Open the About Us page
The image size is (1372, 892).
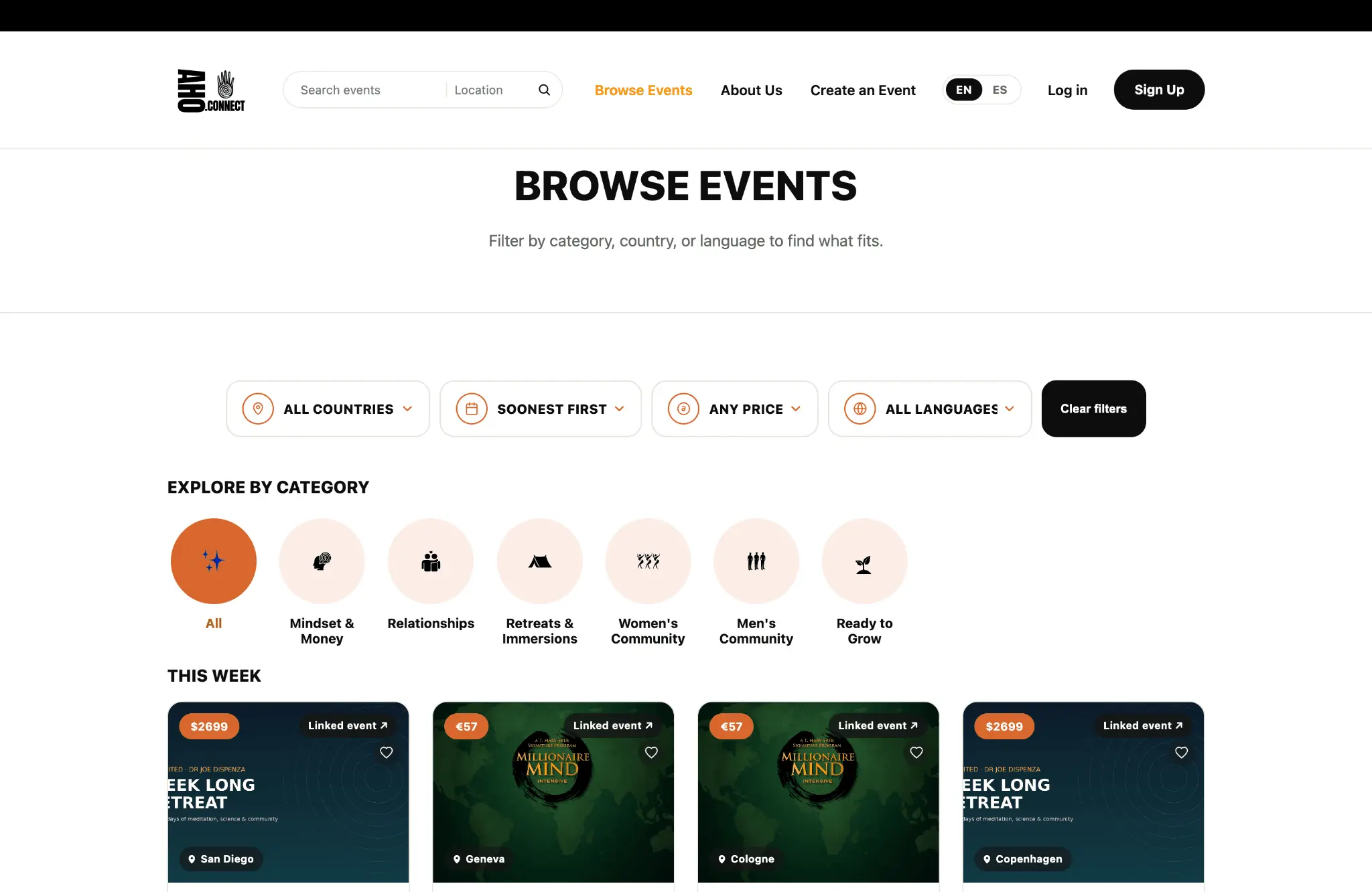point(752,90)
